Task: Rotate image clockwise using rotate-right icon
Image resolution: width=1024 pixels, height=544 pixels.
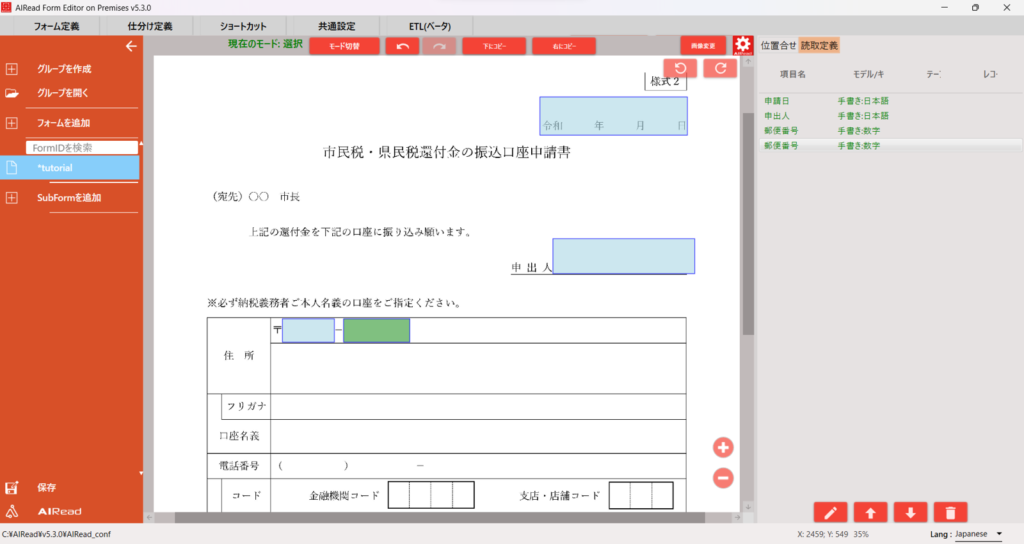Action: click(720, 68)
